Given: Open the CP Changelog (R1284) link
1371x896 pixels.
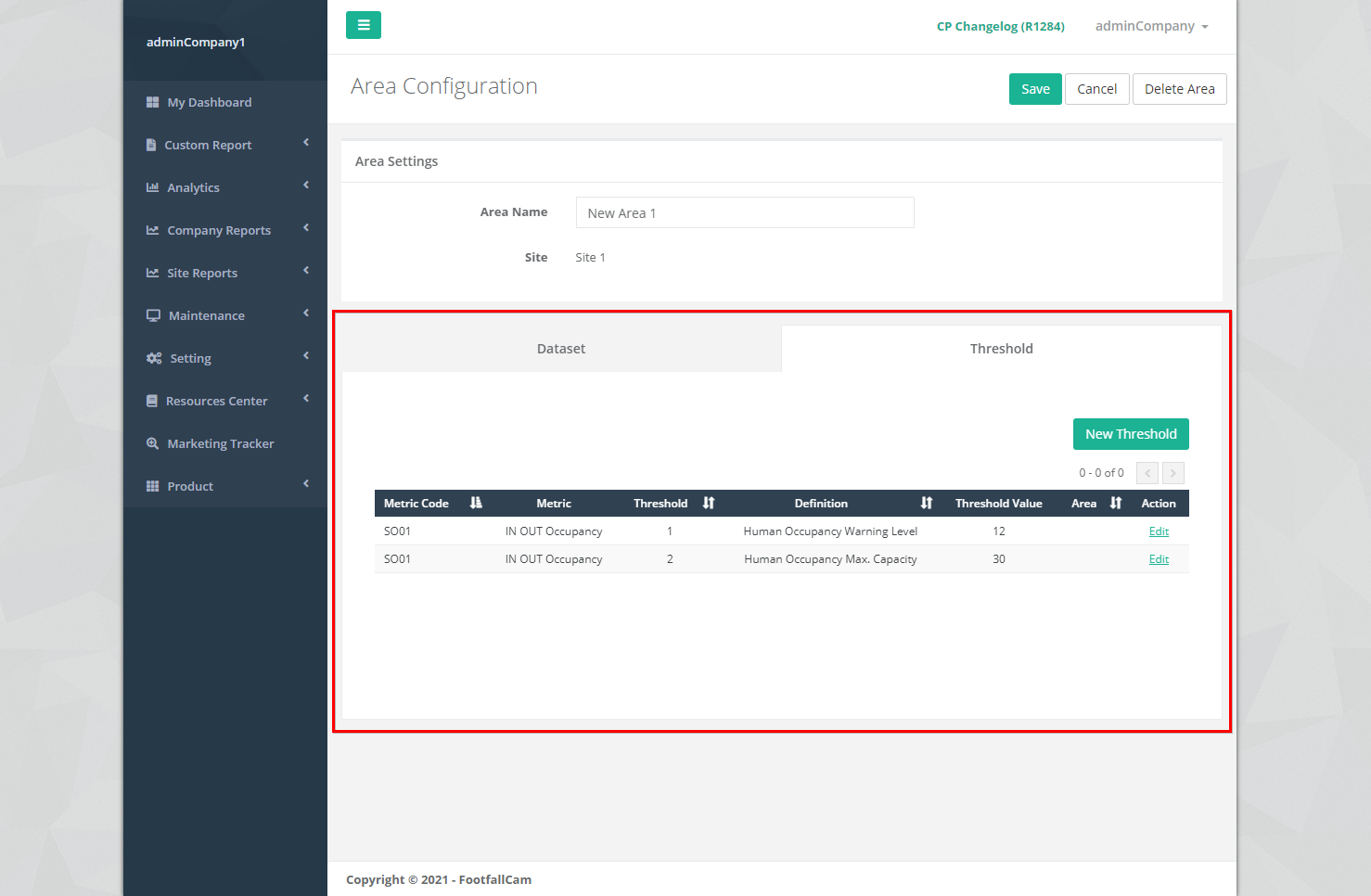Looking at the screenshot, I should (x=1000, y=26).
